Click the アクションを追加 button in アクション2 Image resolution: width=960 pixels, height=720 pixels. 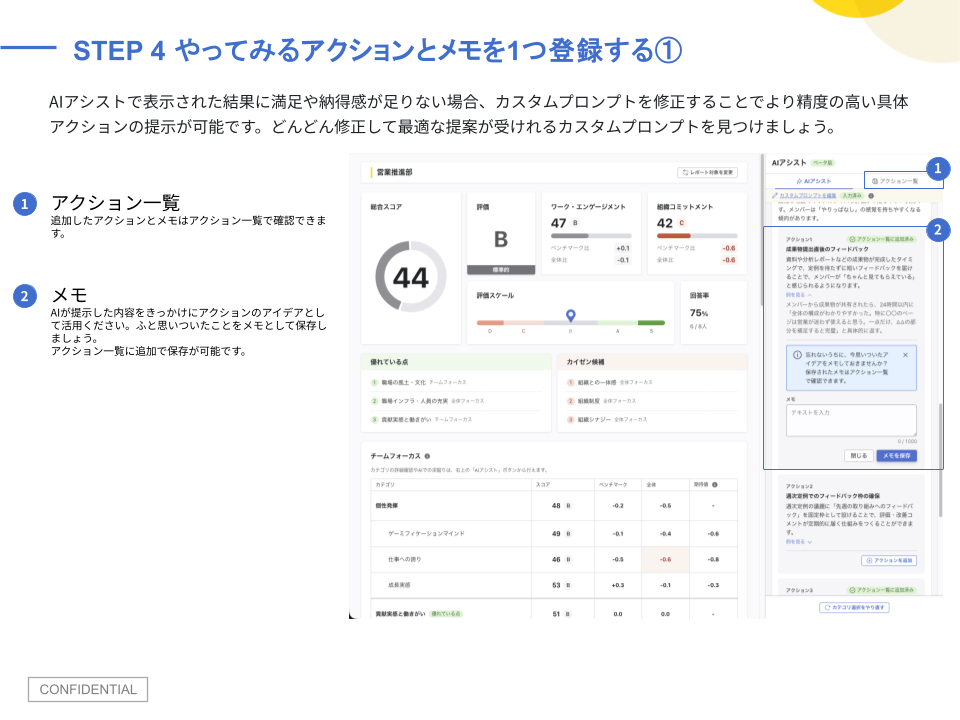coord(889,560)
